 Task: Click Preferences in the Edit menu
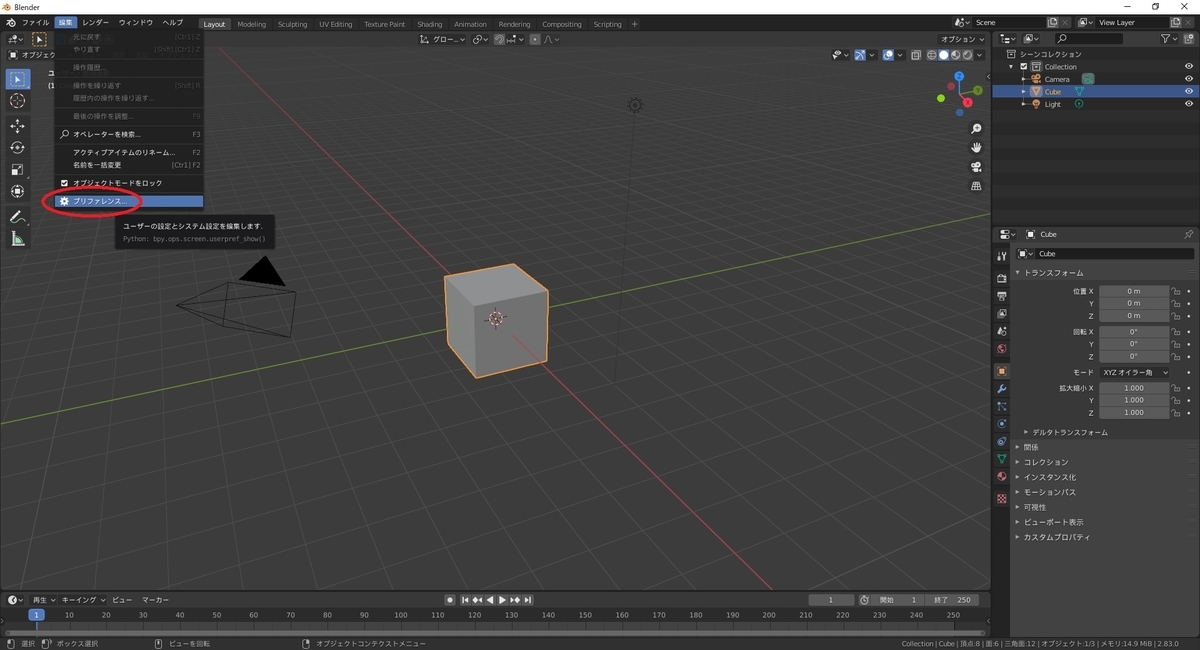coord(129,201)
